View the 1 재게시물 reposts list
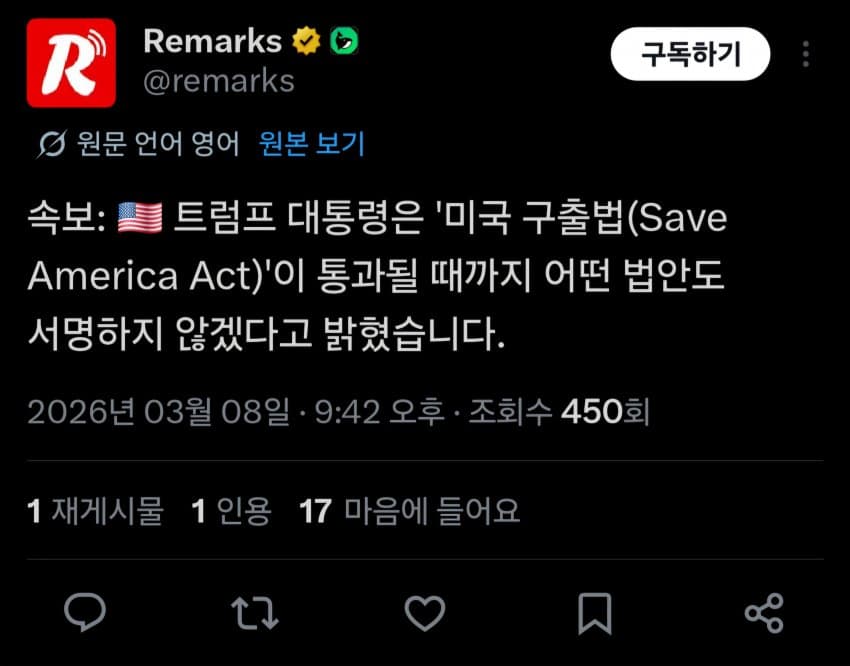The height and width of the screenshot is (666, 850). (95, 511)
